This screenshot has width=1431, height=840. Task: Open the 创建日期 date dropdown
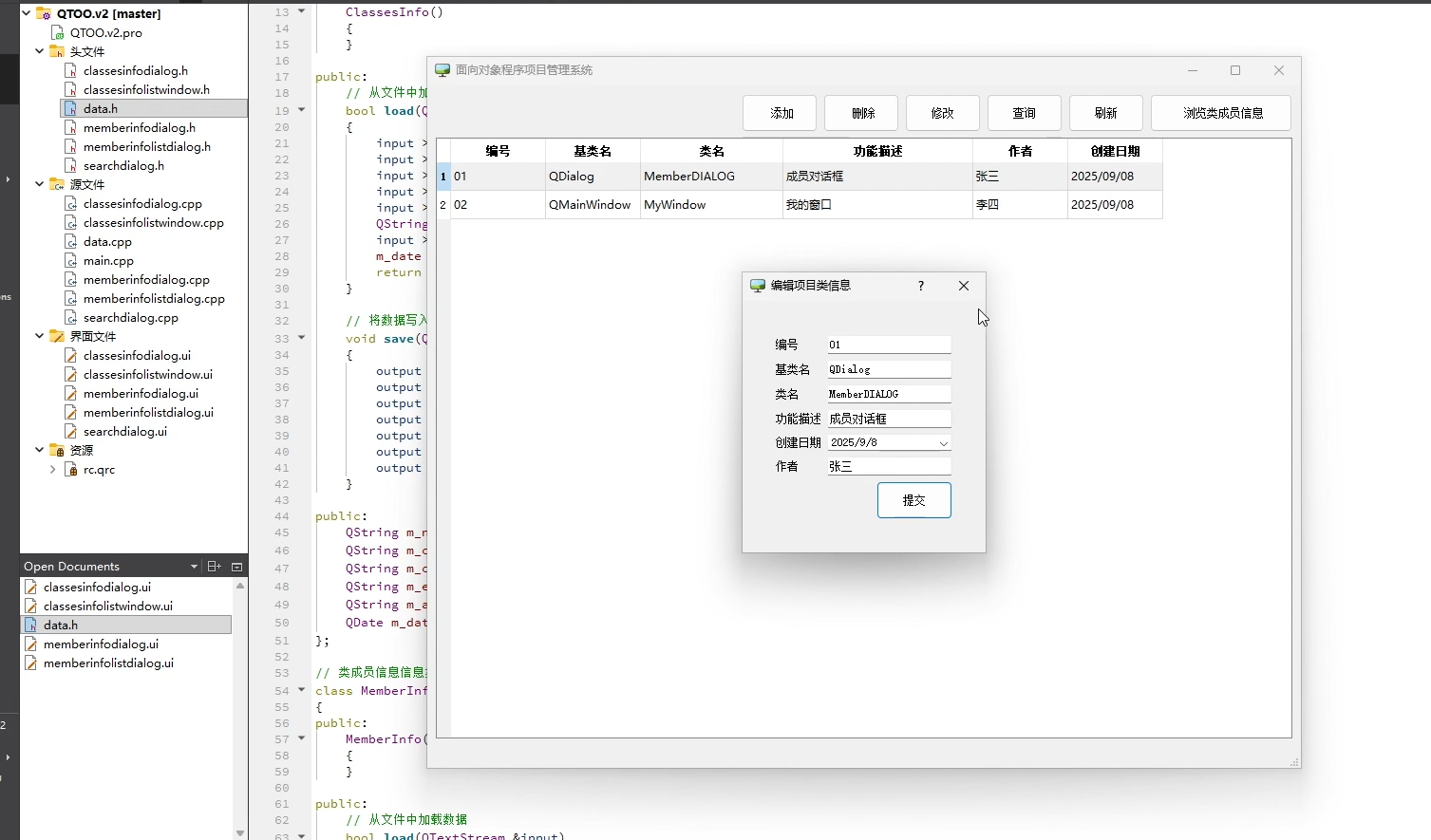pos(943,443)
